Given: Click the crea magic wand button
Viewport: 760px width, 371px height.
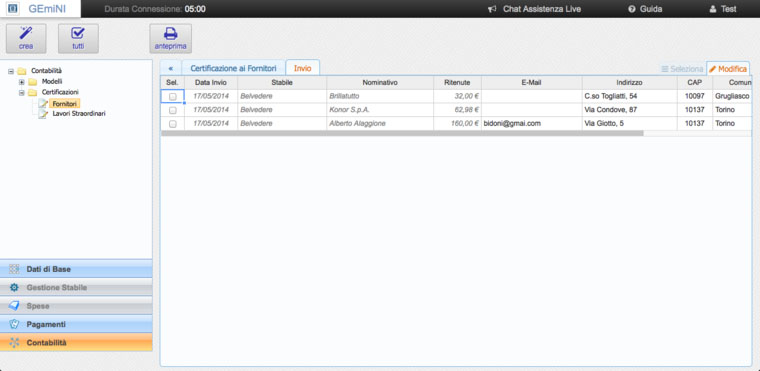Looking at the screenshot, I should click(26, 38).
